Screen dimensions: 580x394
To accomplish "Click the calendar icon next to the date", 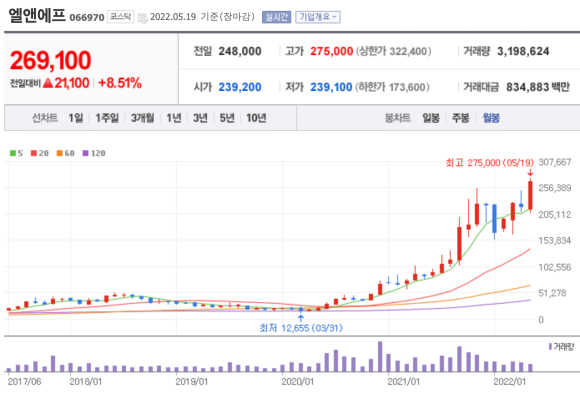I will point(142,17).
